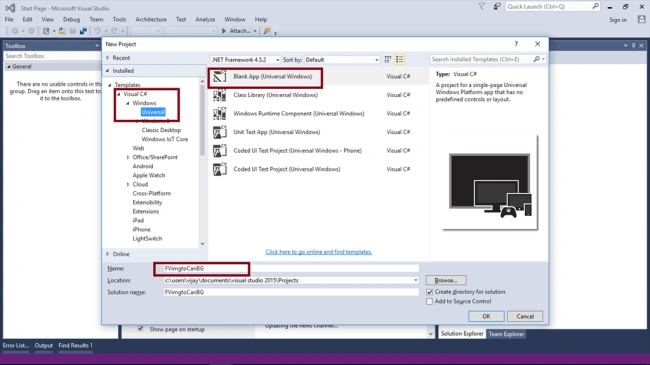Select the Classic Desktop tree item
Image resolution: width=650 pixels, height=365 pixels.
point(161,130)
